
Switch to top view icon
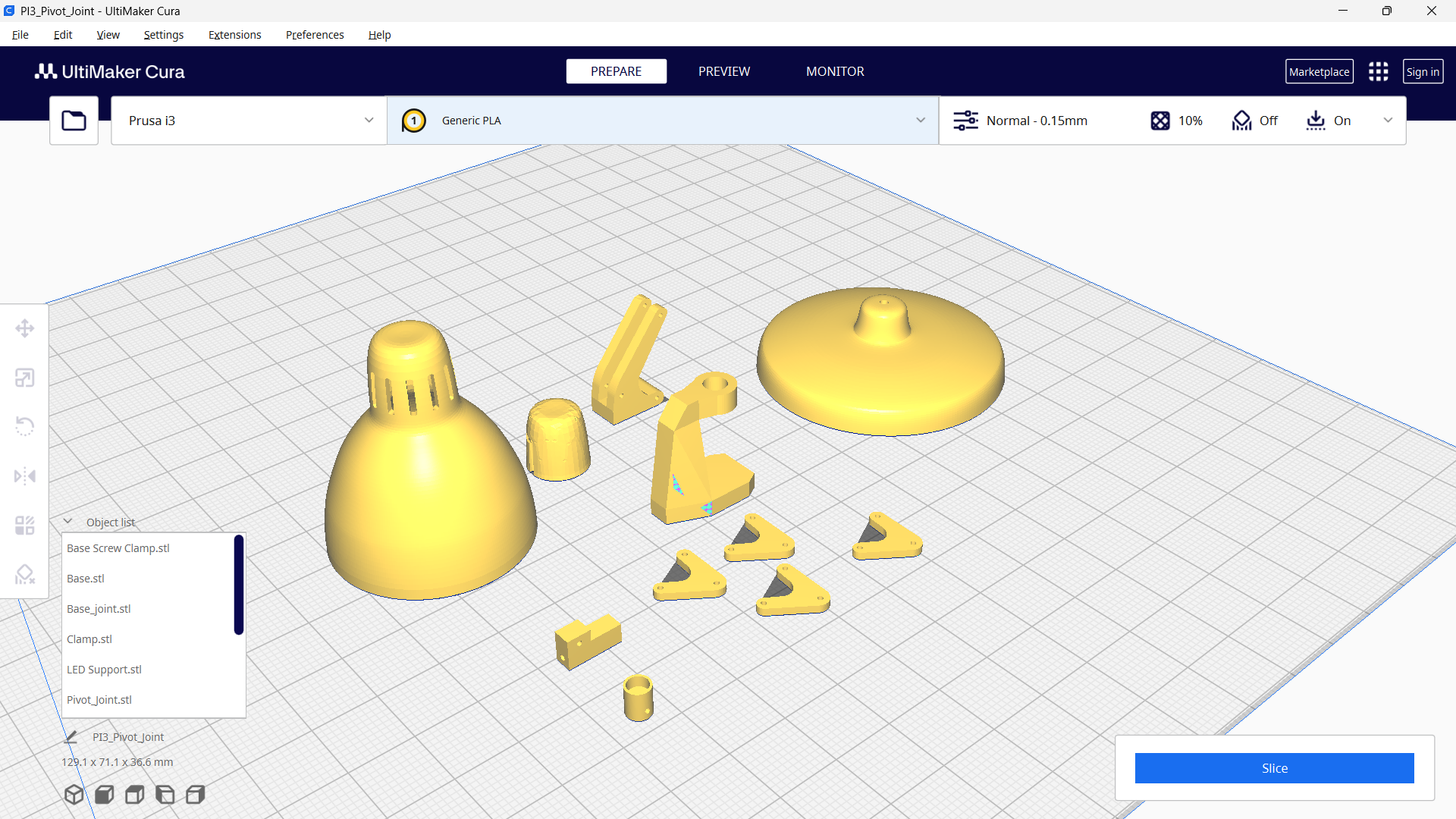[134, 794]
